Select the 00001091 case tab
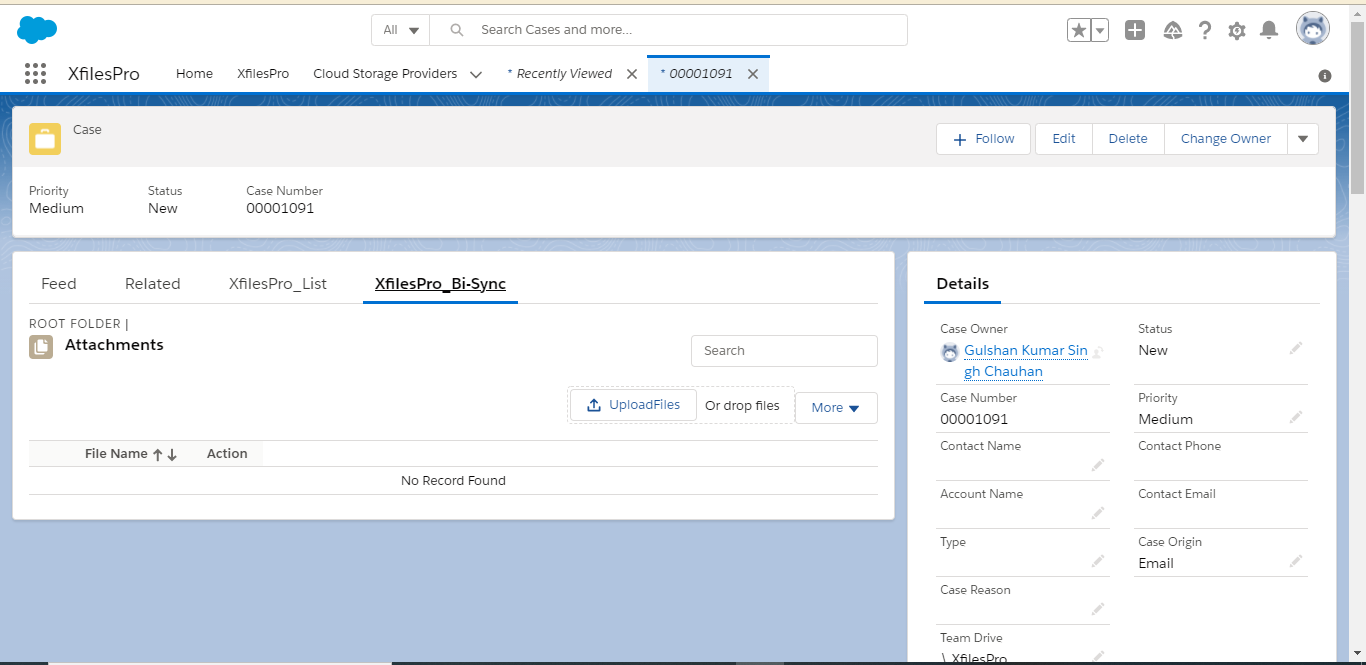Screen dimensions: 1366x665 [697, 74]
